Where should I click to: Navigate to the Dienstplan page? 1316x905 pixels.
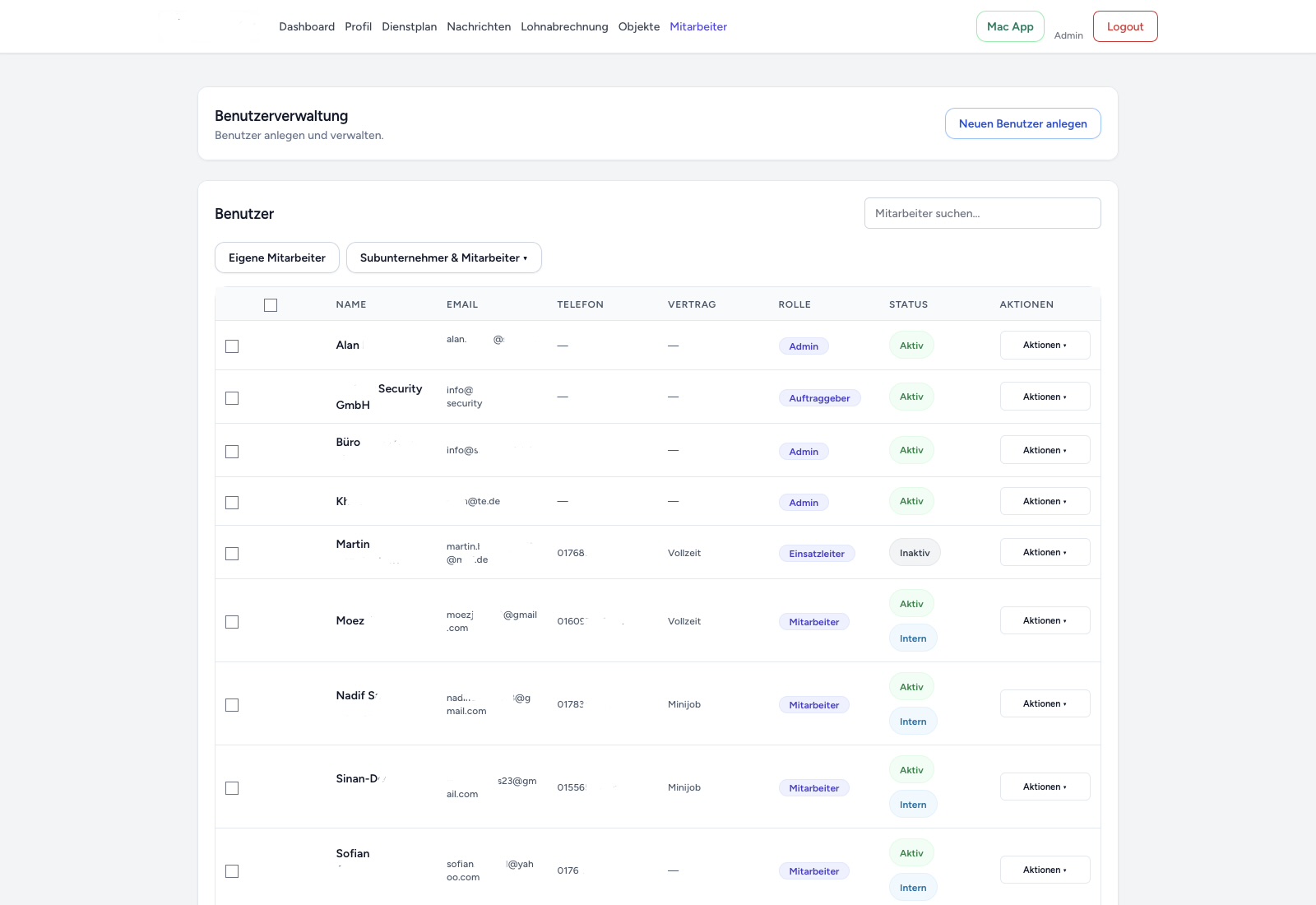click(409, 26)
